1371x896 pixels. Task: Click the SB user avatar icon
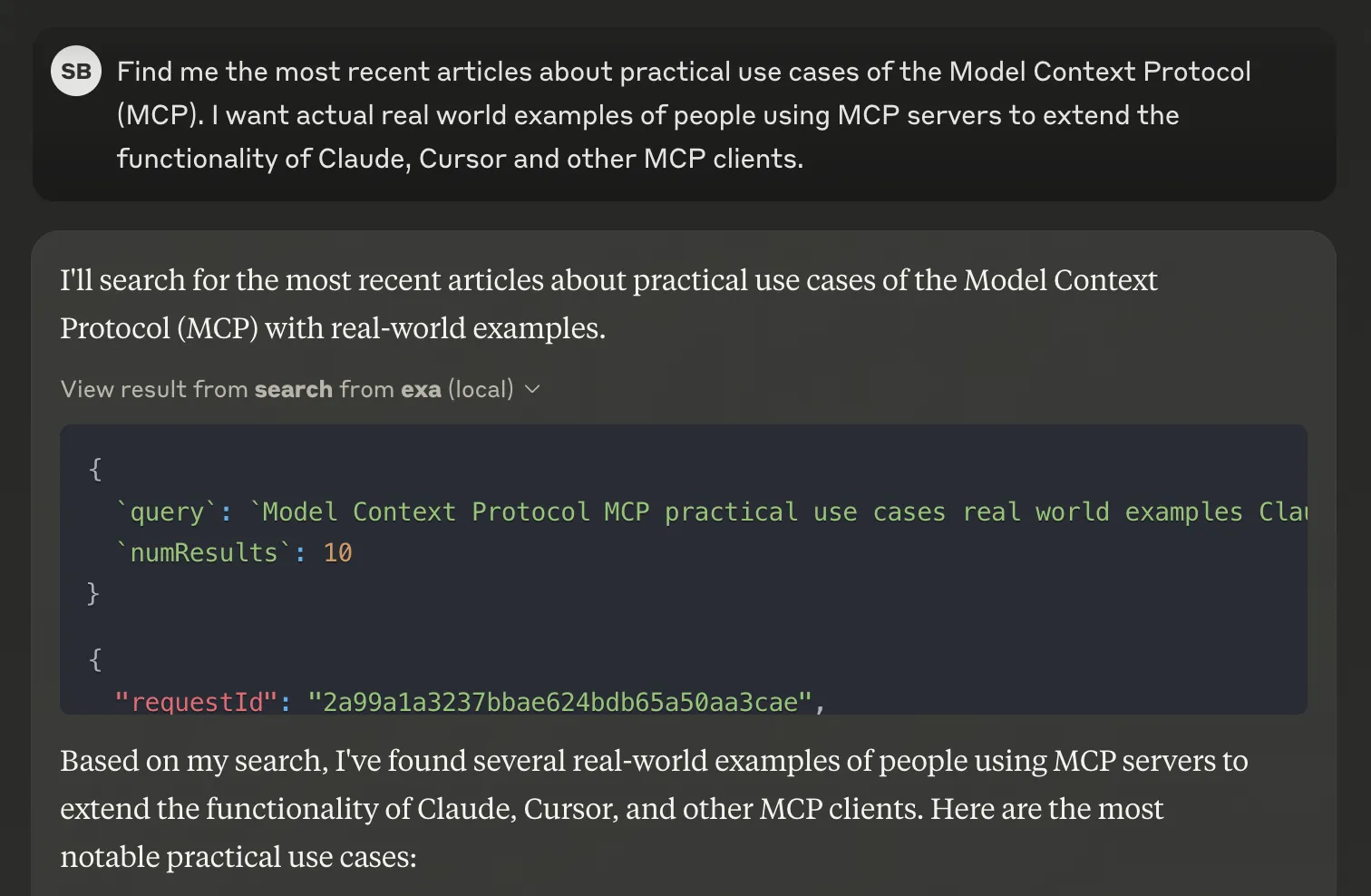point(76,70)
